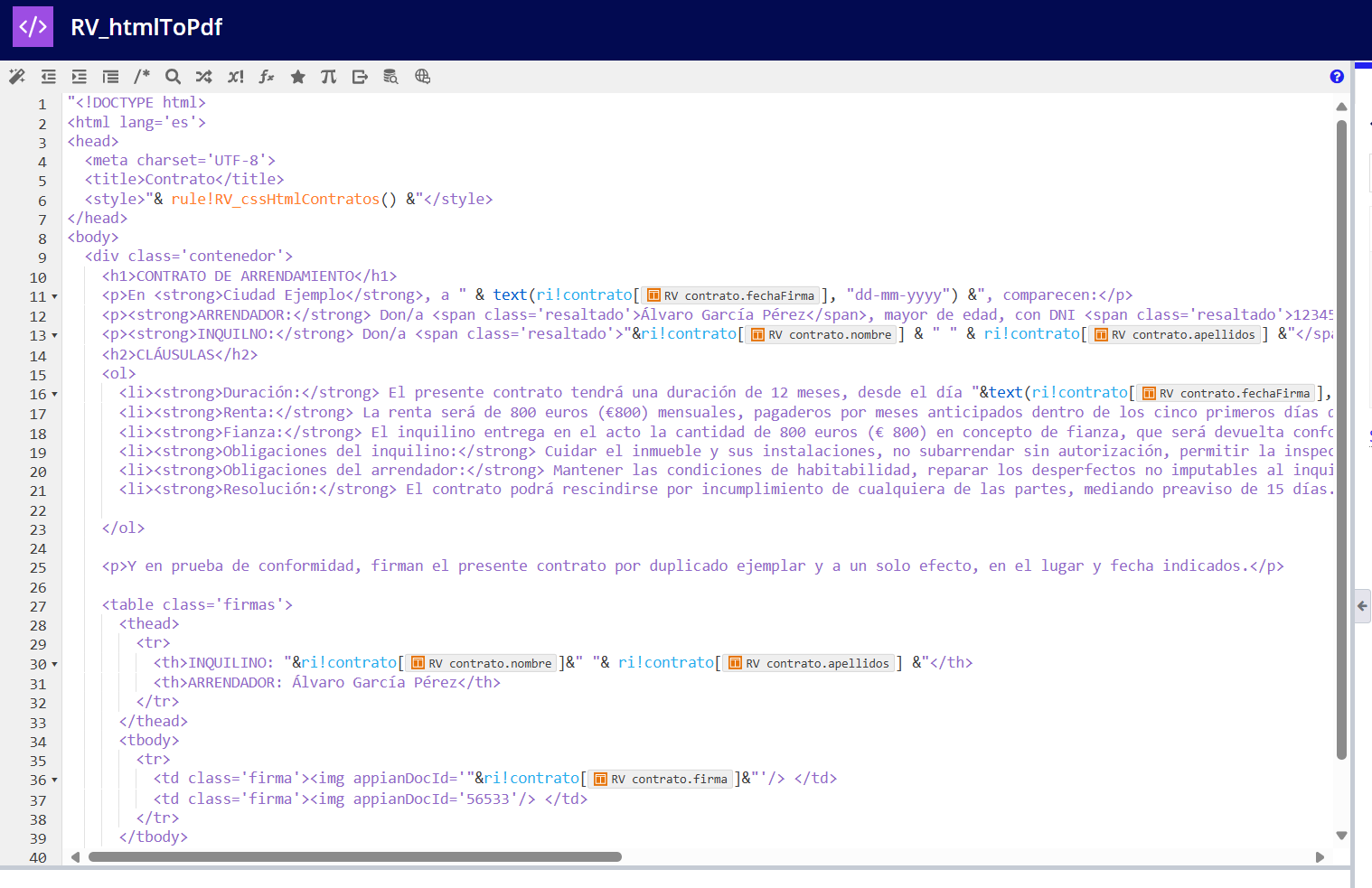The height and width of the screenshot is (888, 1372).
Task: Click the star icon in toolbar
Action: coord(297,77)
